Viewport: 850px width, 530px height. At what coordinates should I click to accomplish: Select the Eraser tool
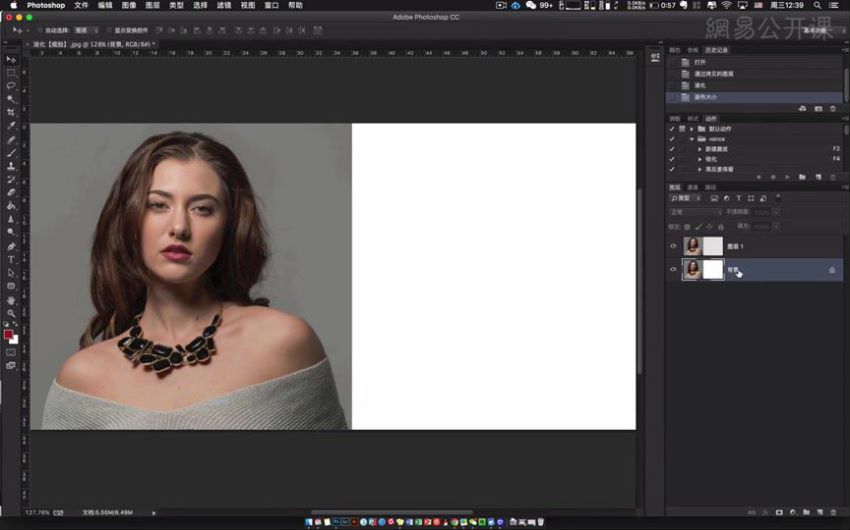coord(11,192)
